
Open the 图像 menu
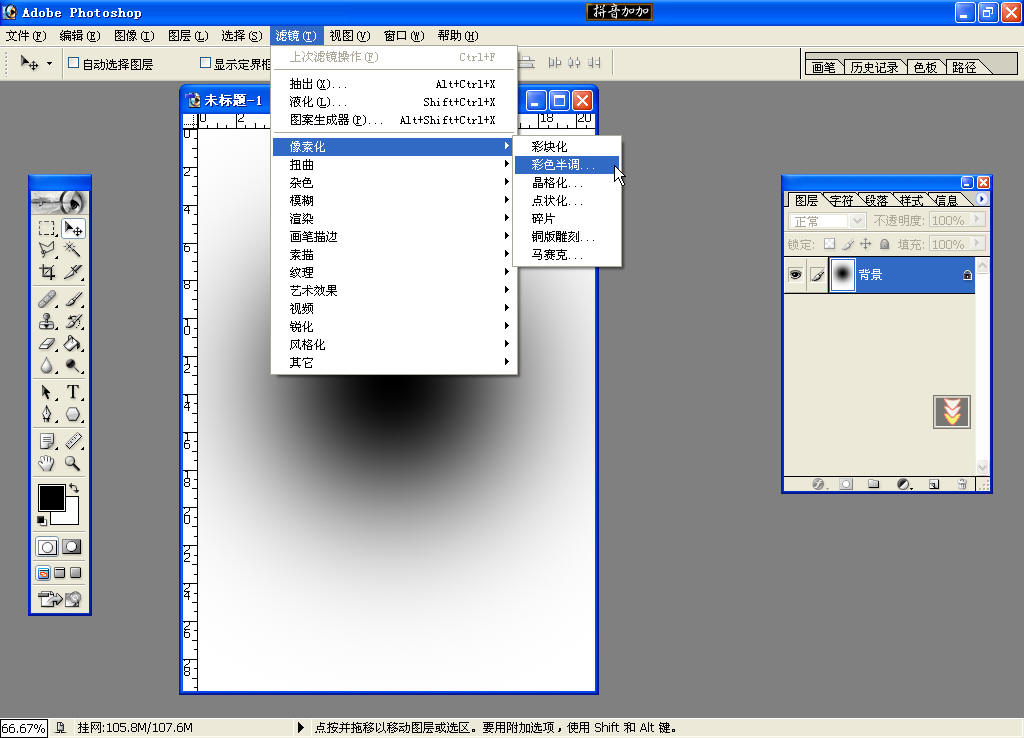(x=134, y=35)
